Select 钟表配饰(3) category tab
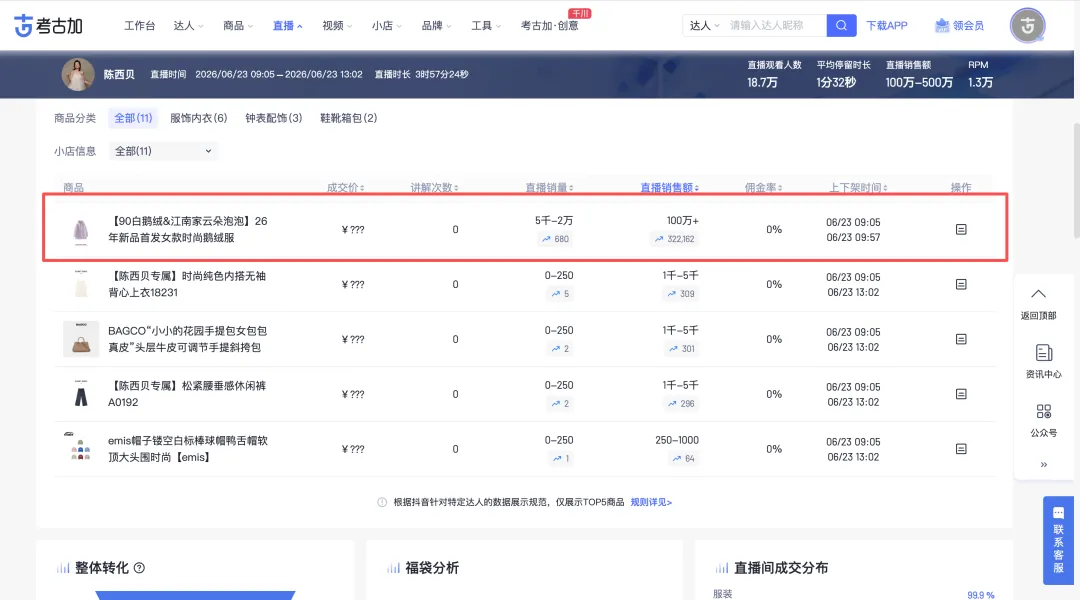 tap(273, 118)
